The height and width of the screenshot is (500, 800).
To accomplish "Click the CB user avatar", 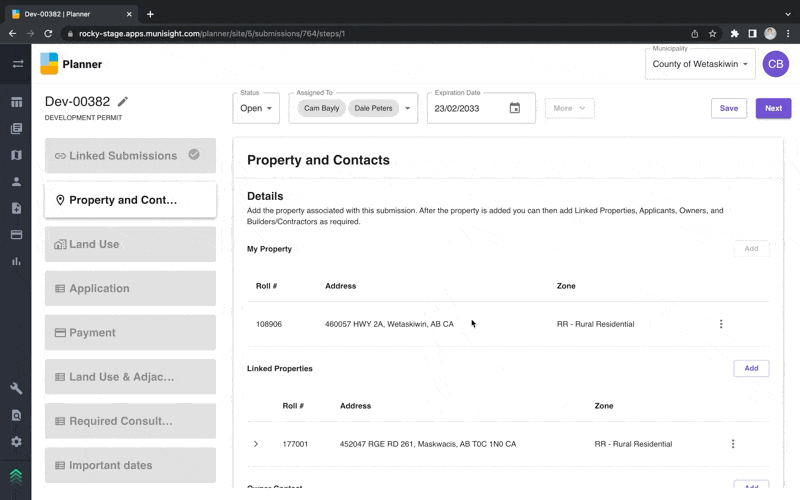I will (775, 64).
